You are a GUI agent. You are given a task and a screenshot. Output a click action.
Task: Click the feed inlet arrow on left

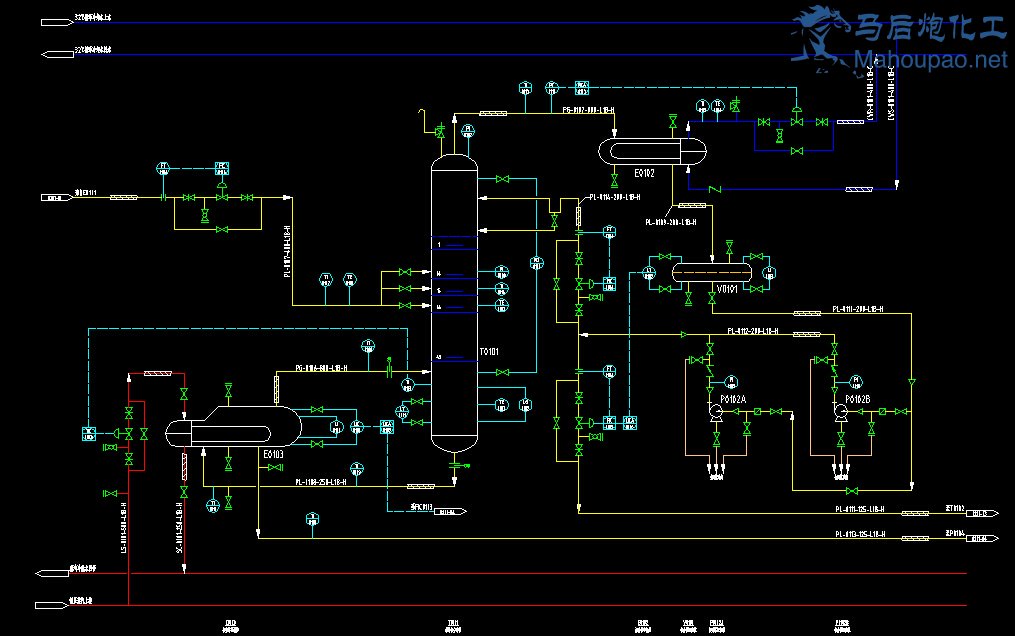pyautogui.click(x=53, y=197)
